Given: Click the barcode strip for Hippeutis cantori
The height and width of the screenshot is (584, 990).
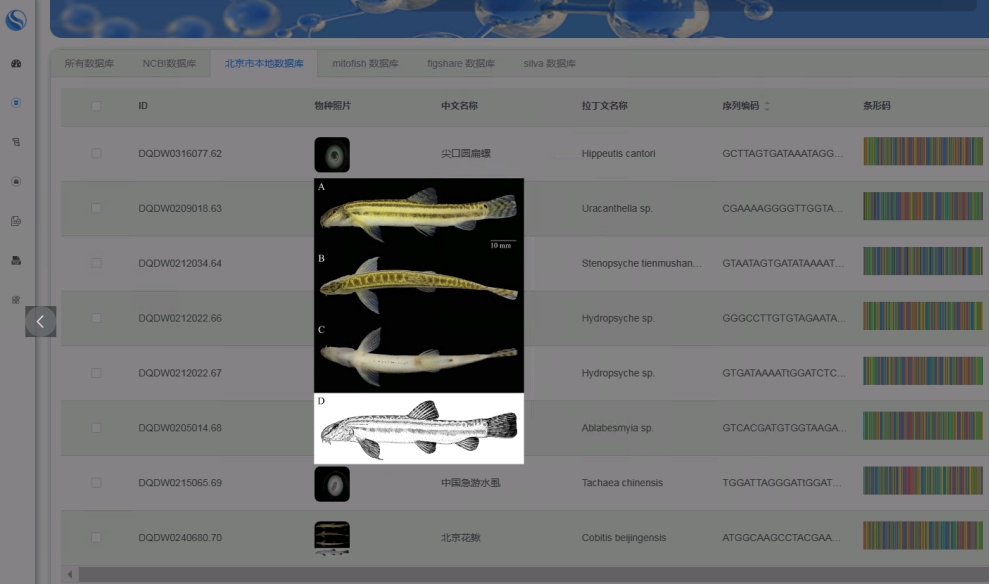Looking at the screenshot, I should (x=922, y=152).
